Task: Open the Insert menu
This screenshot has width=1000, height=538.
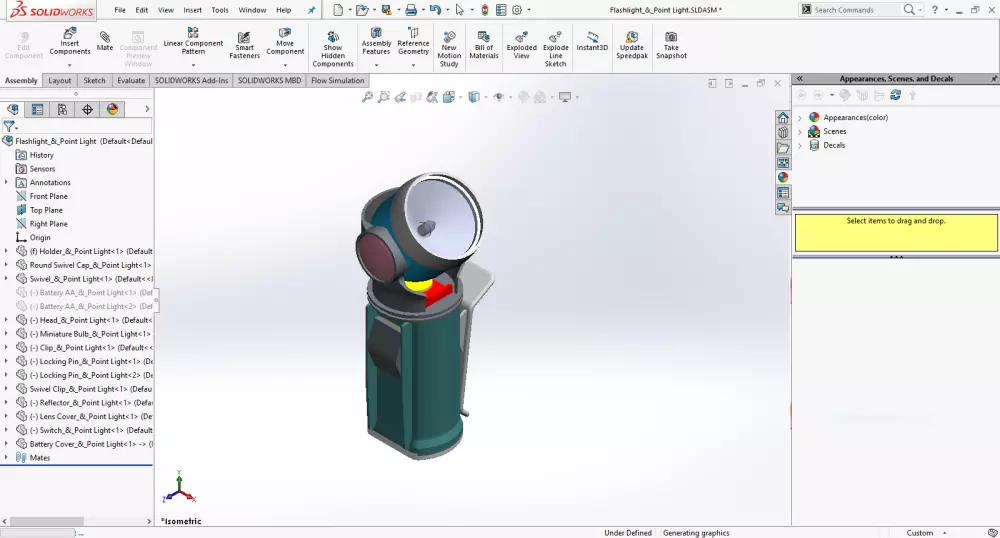Action: click(193, 10)
